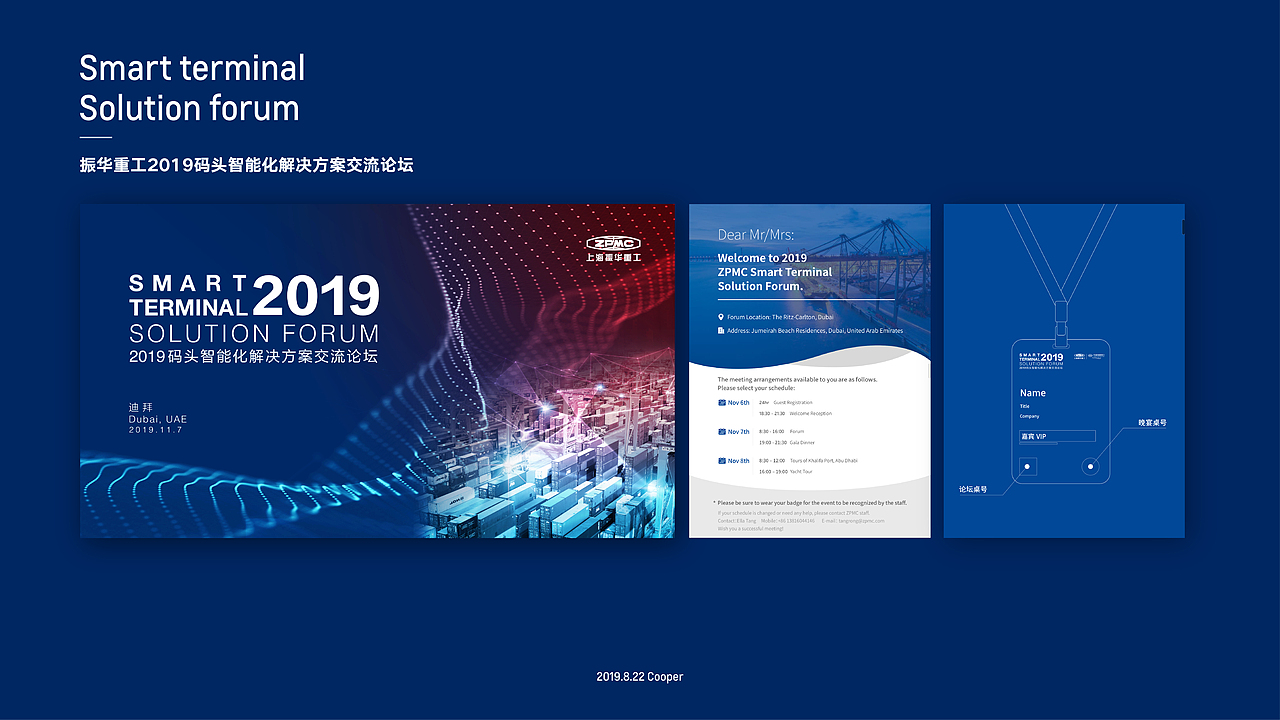The image size is (1280, 720).
Task: Click the calendar icon next to Nov 6th
Action: click(x=722, y=403)
